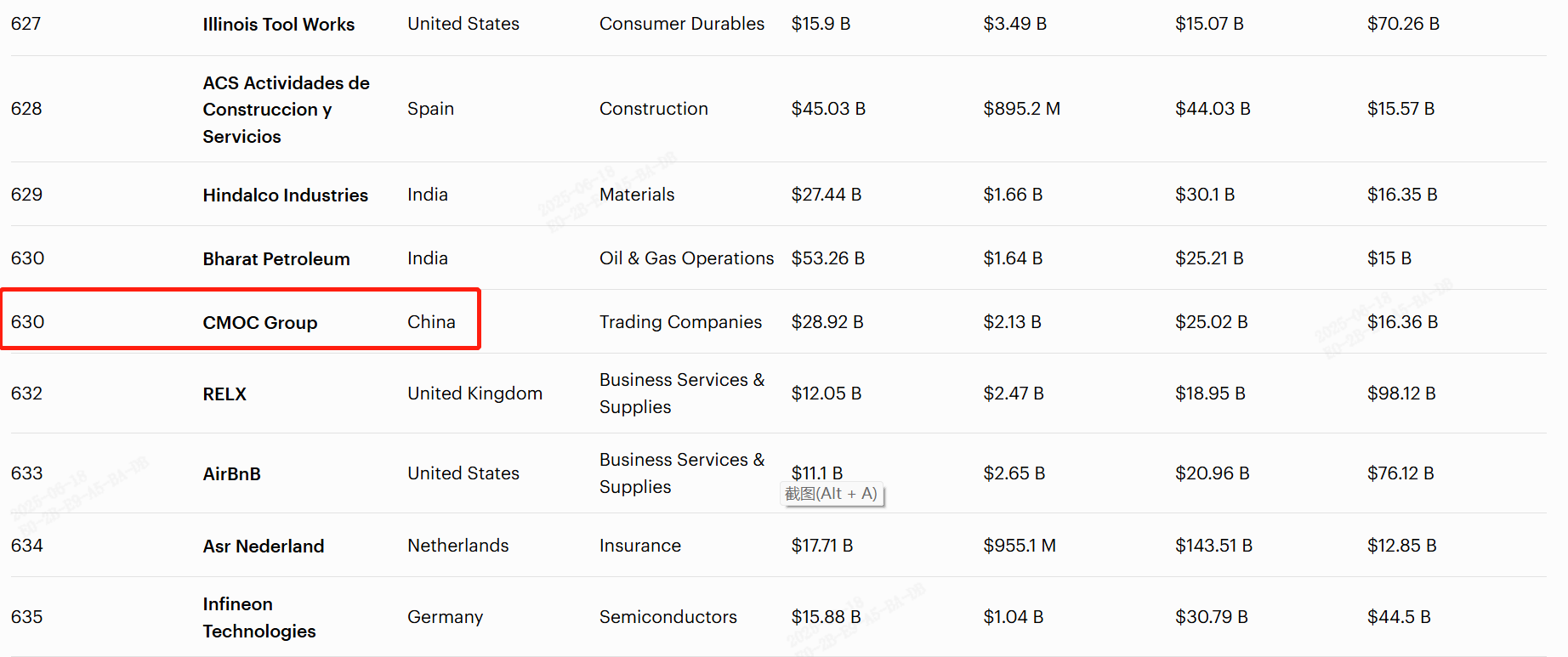The width and height of the screenshot is (1568, 657).
Task: Select the $45.03 B sales value
Action: coord(827,109)
